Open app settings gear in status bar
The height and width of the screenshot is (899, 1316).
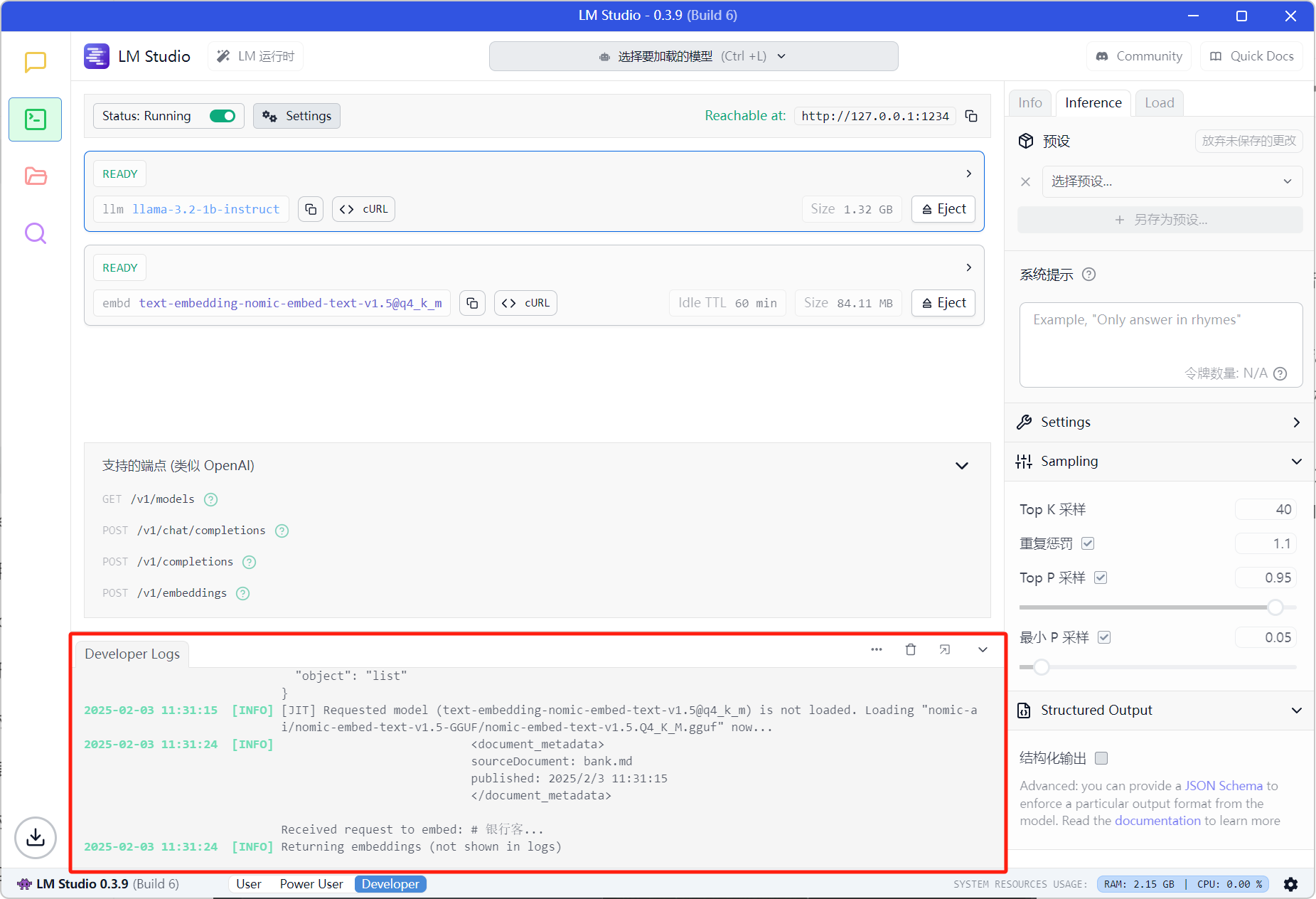1291,884
